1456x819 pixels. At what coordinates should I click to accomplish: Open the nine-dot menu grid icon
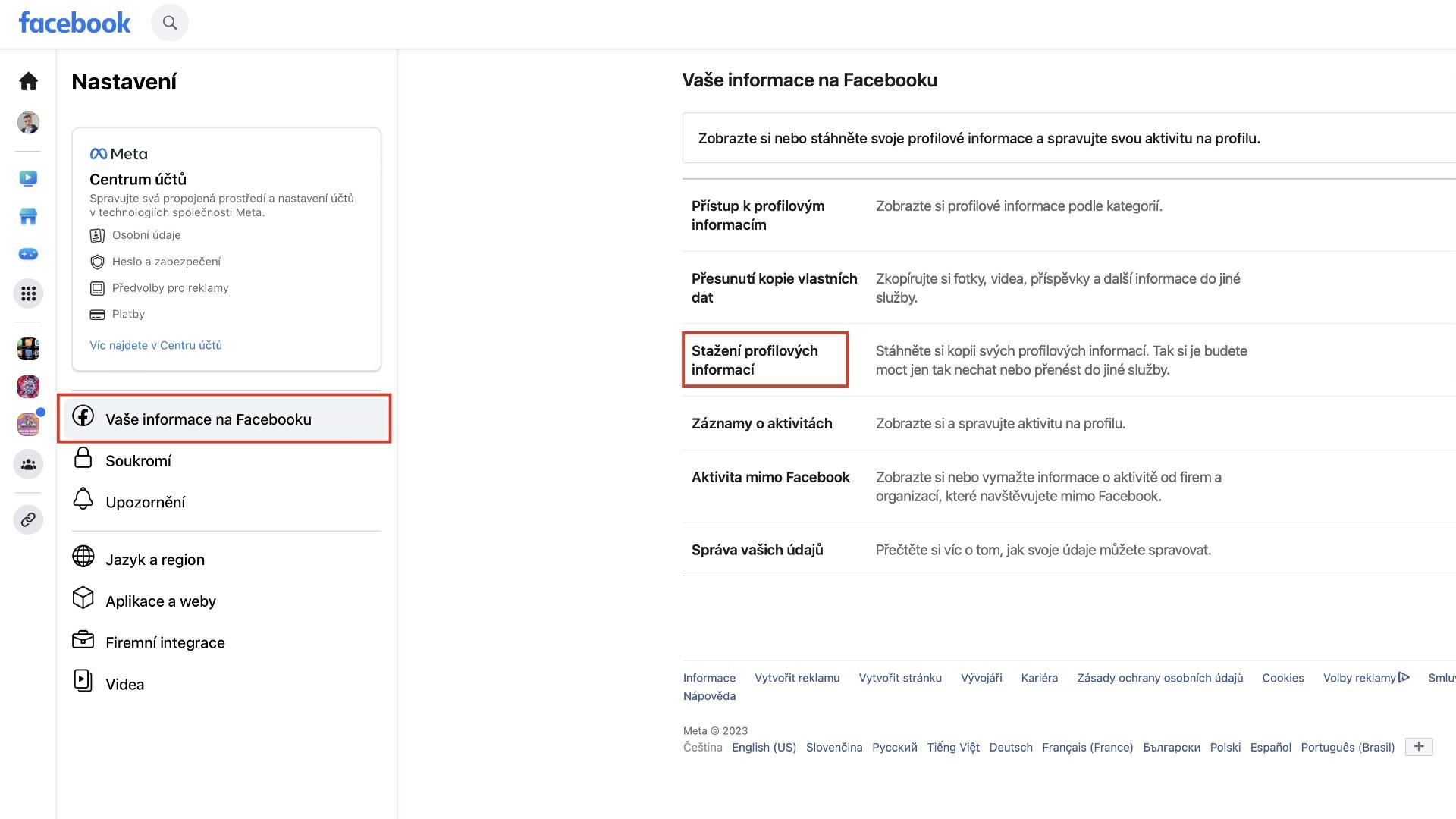click(x=28, y=293)
